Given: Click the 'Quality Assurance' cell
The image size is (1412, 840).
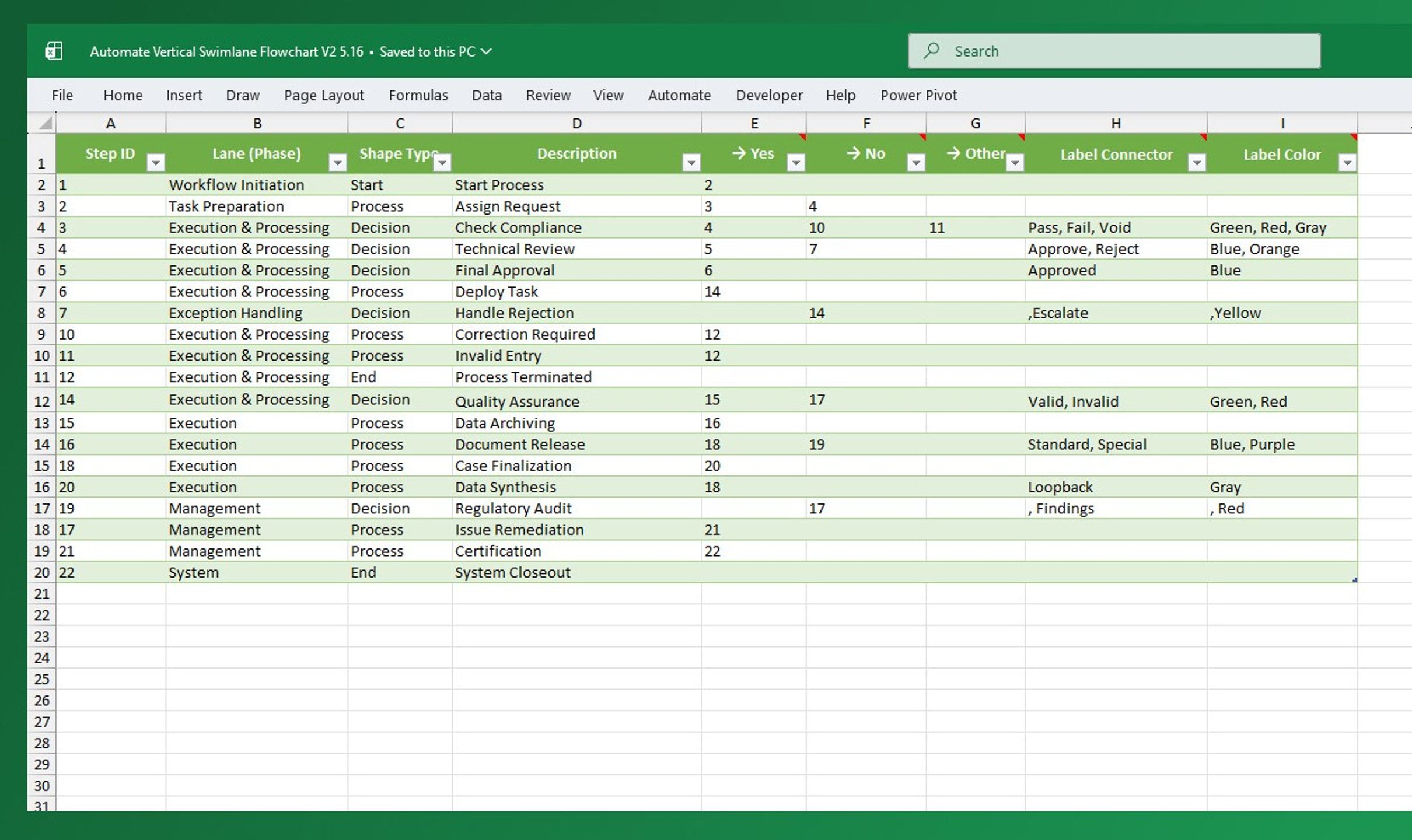Looking at the screenshot, I should click(577, 400).
